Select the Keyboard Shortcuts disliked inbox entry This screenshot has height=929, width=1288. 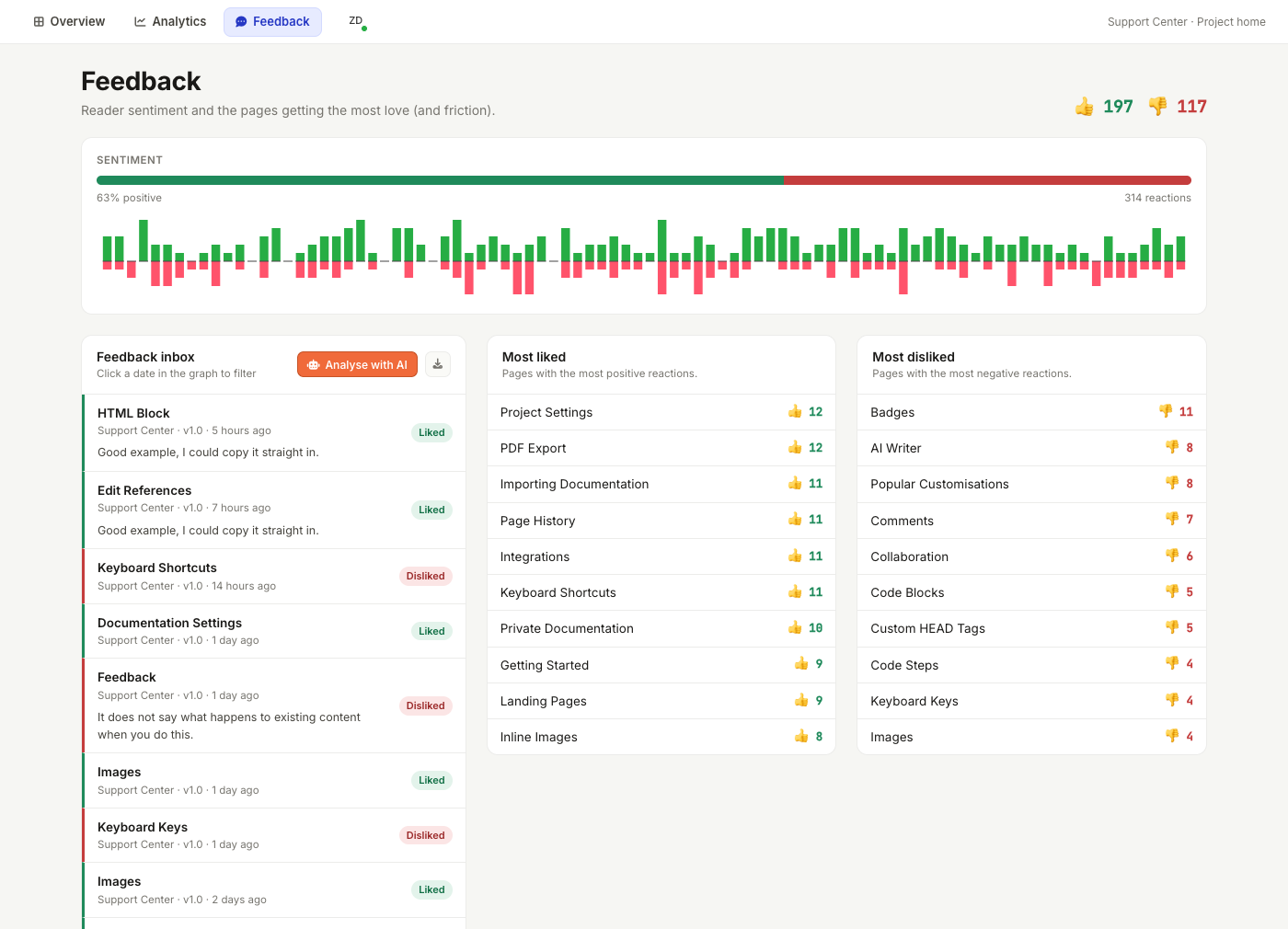[x=274, y=577]
